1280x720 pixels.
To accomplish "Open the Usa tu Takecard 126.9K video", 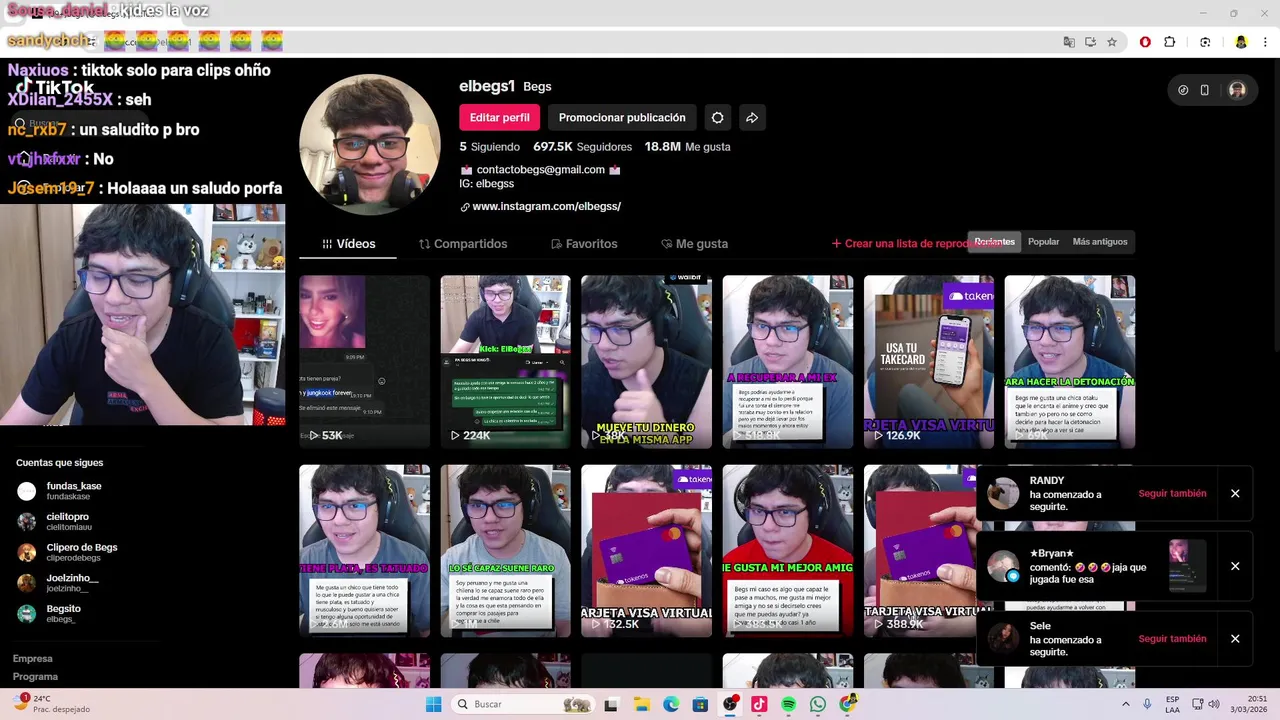I will (929, 361).
